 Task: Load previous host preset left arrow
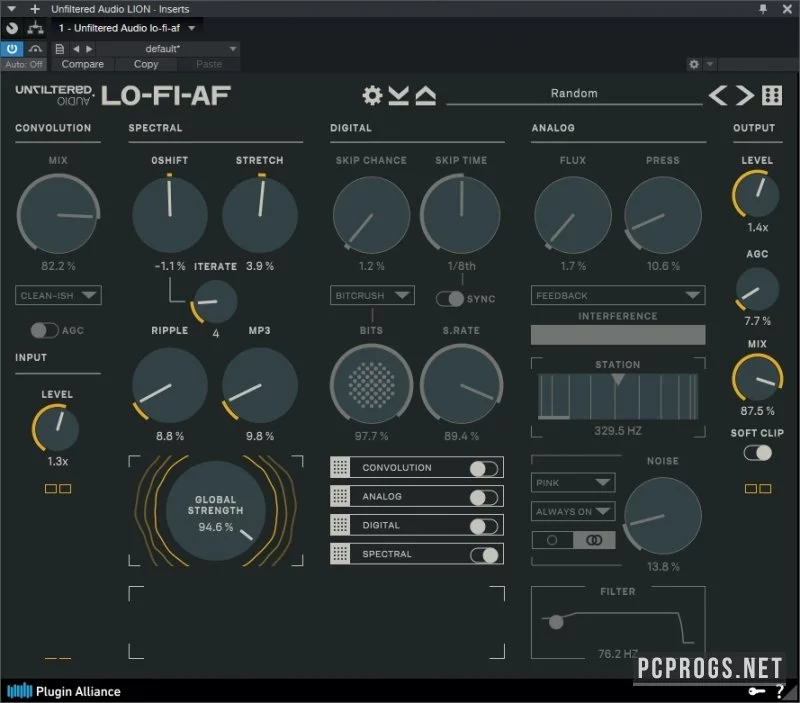(76, 49)
